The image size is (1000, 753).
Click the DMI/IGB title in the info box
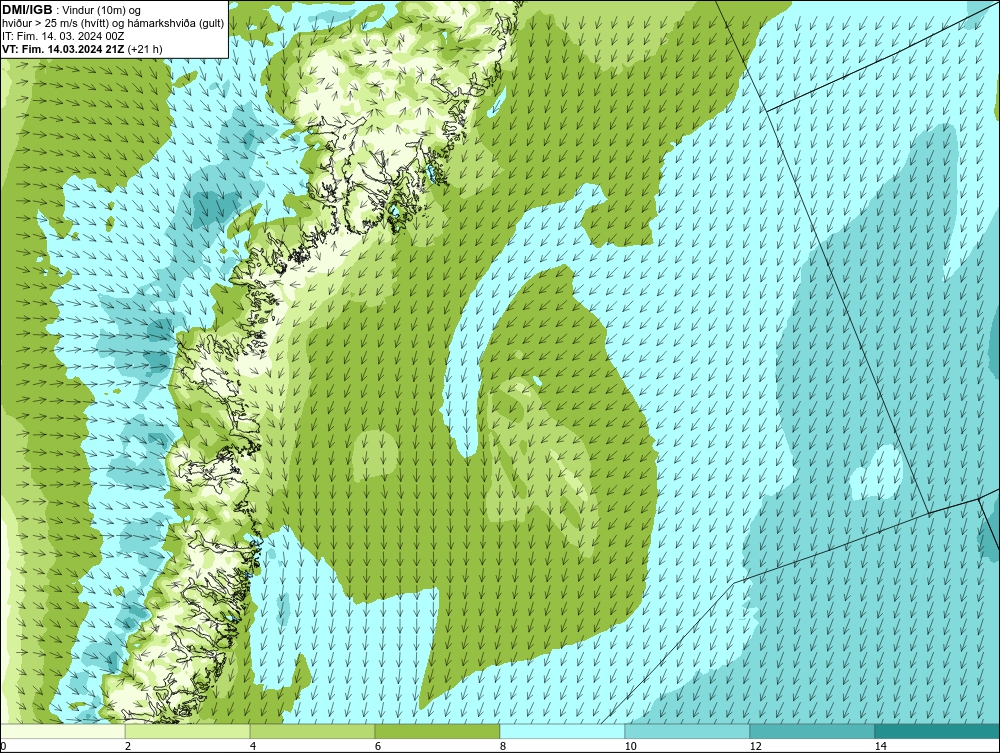[27, 10]
